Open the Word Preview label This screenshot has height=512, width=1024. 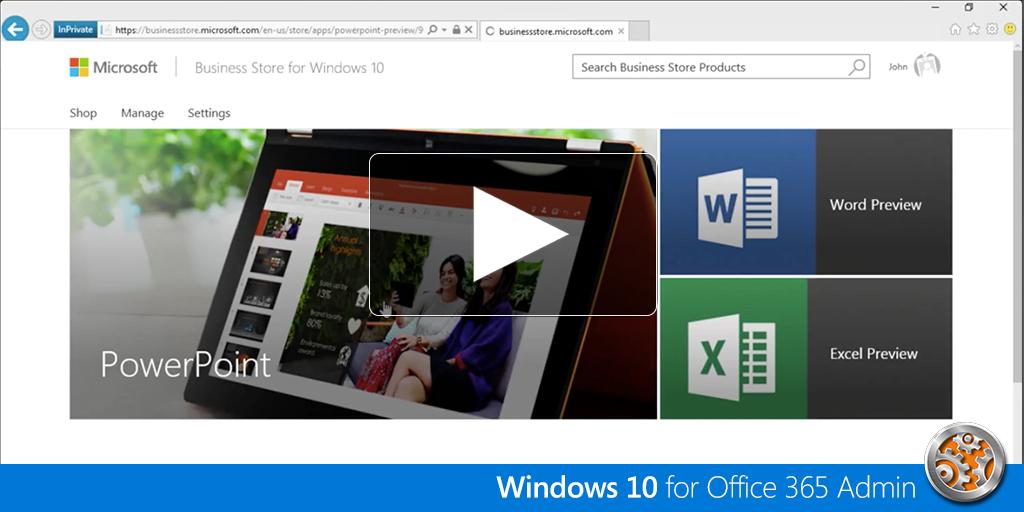point(875,204)
